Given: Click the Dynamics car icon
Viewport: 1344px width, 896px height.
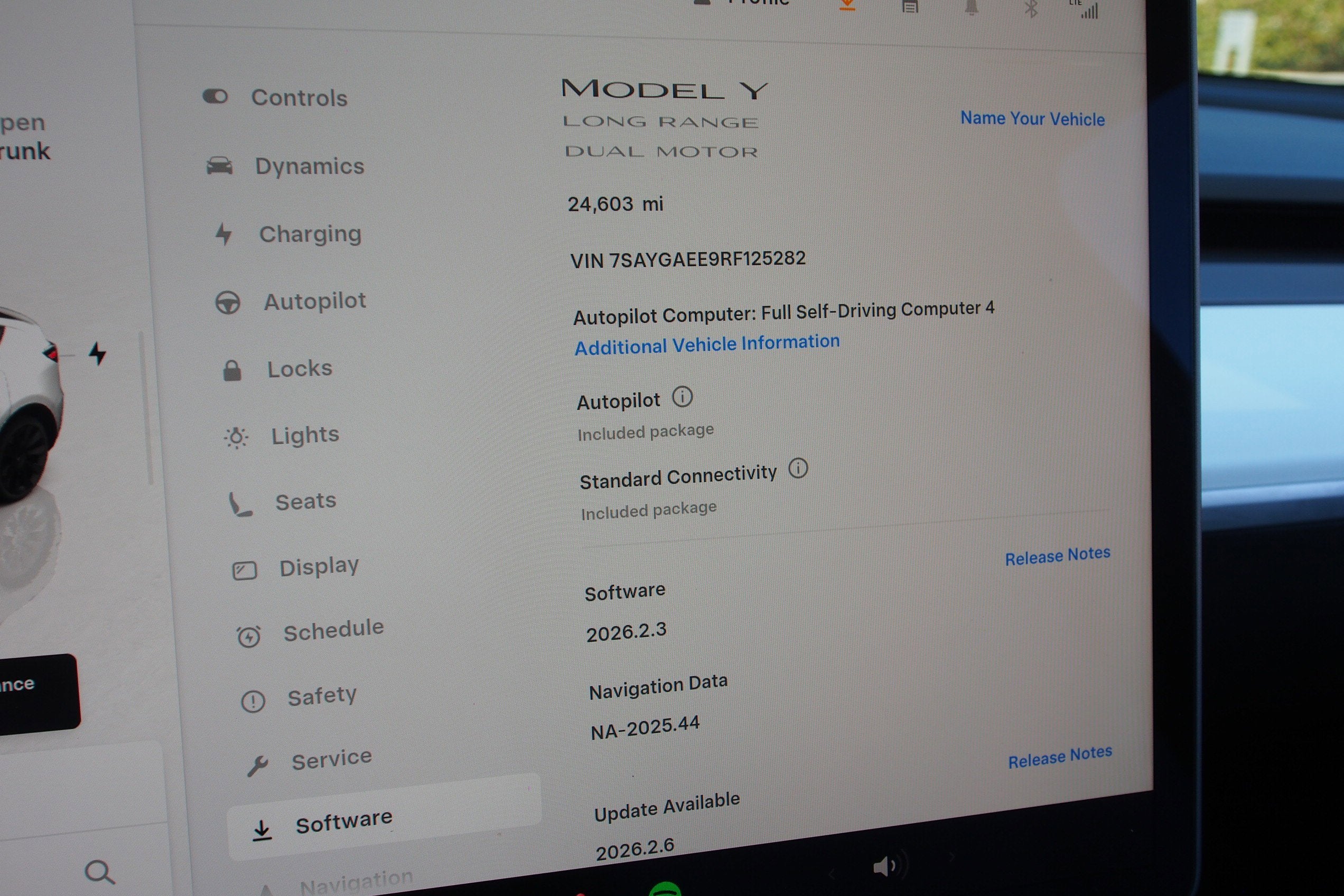Looking at the screenshot, I should coord(219,166).
